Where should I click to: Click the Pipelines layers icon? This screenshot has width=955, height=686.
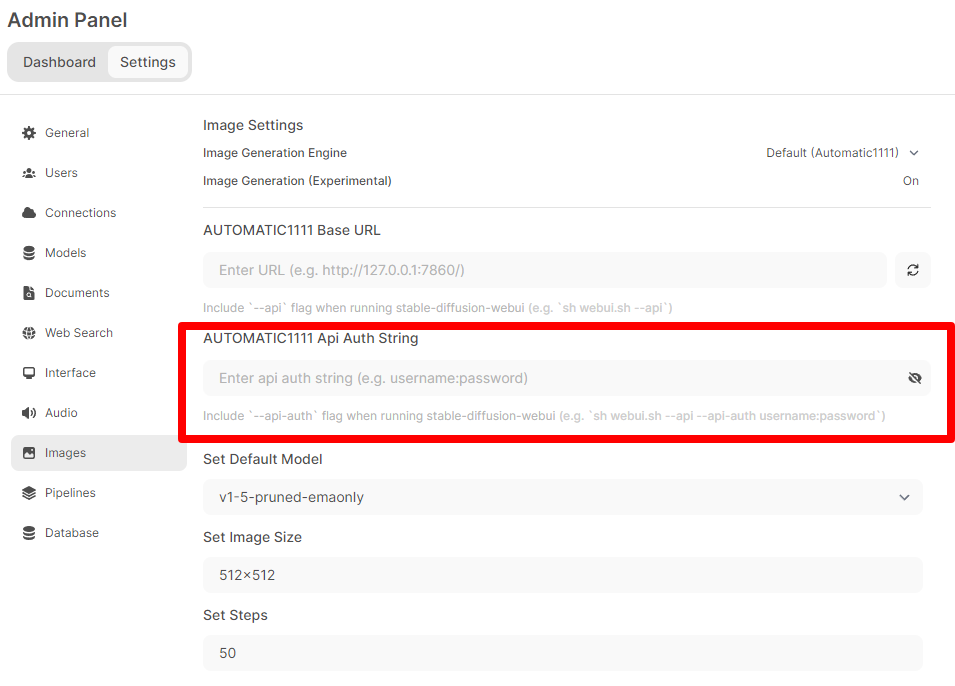coord(29,493)
